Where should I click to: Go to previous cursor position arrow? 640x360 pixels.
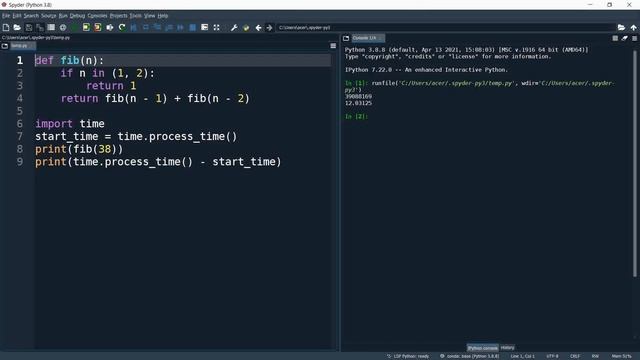(258, 27)
